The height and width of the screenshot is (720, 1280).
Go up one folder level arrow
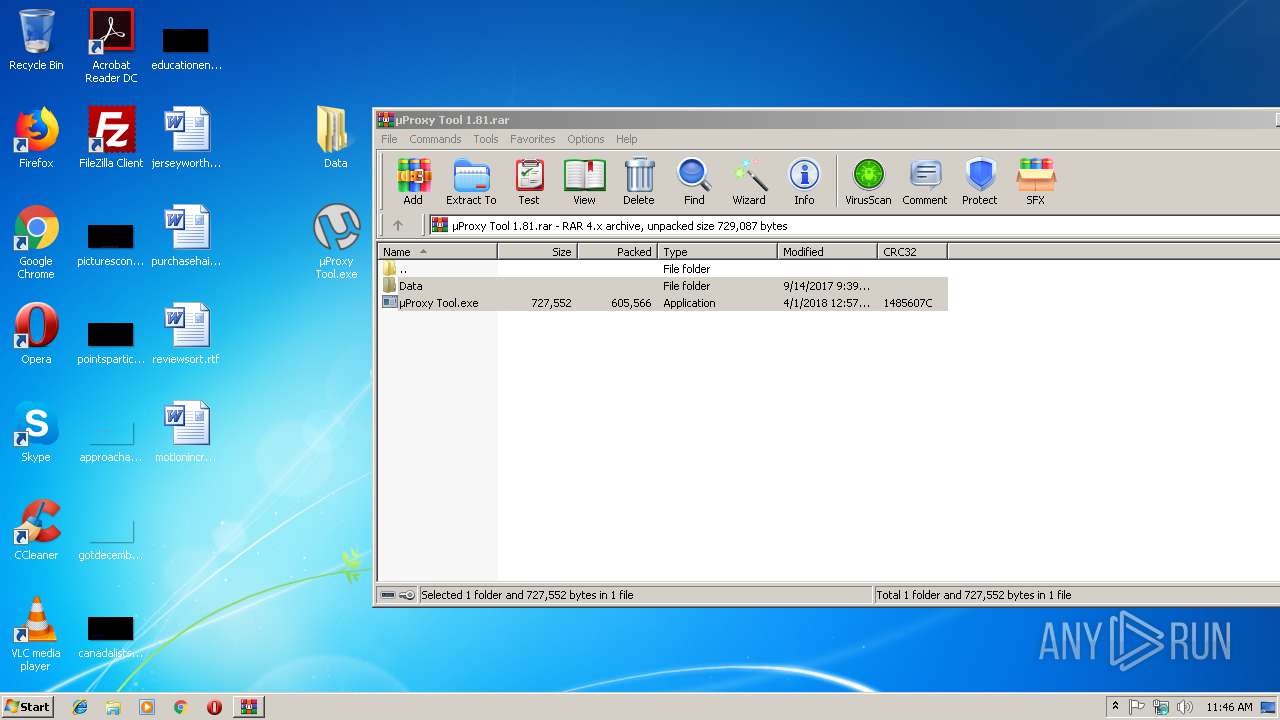(x=398, y=226)
